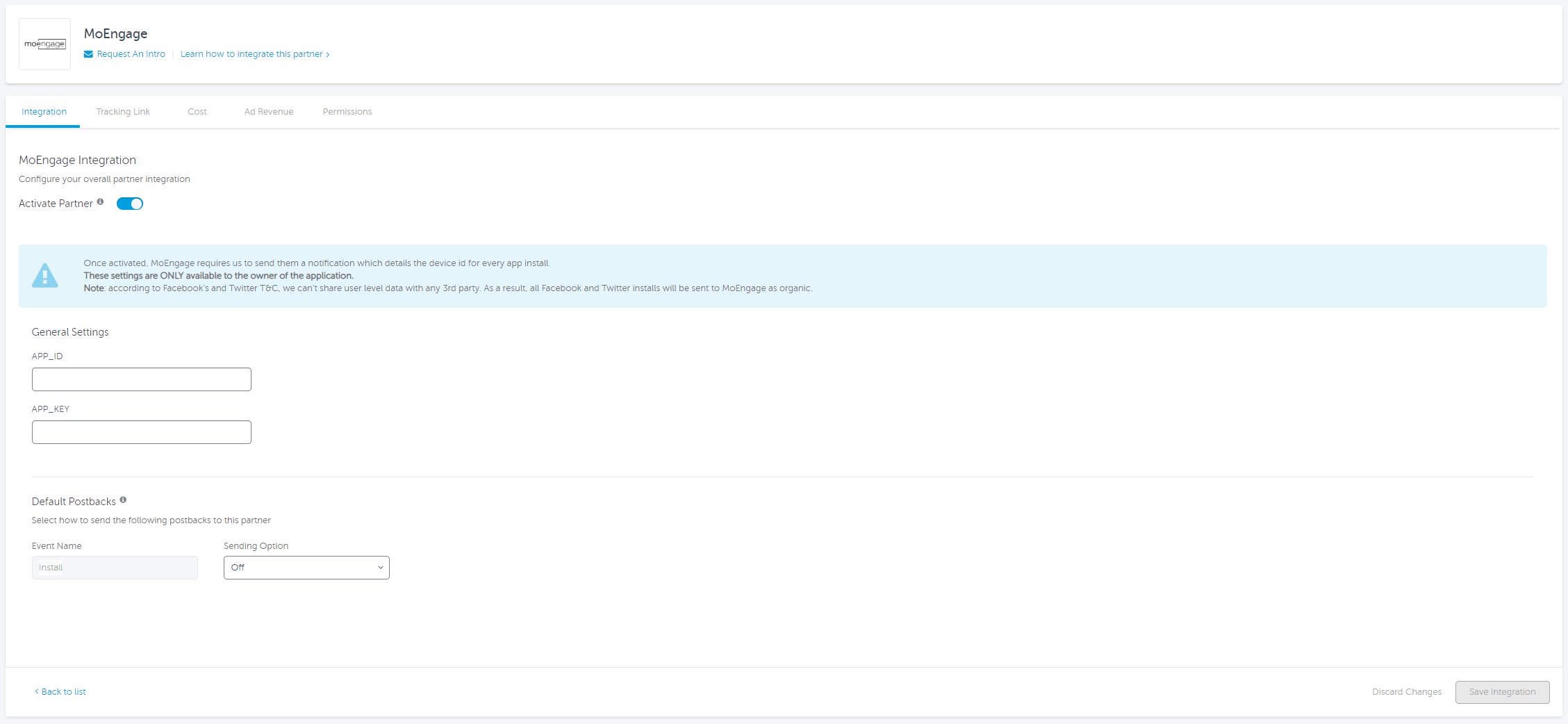Click the Default Postbacks heading text
1568x724 pixels.
pos(74,502)
